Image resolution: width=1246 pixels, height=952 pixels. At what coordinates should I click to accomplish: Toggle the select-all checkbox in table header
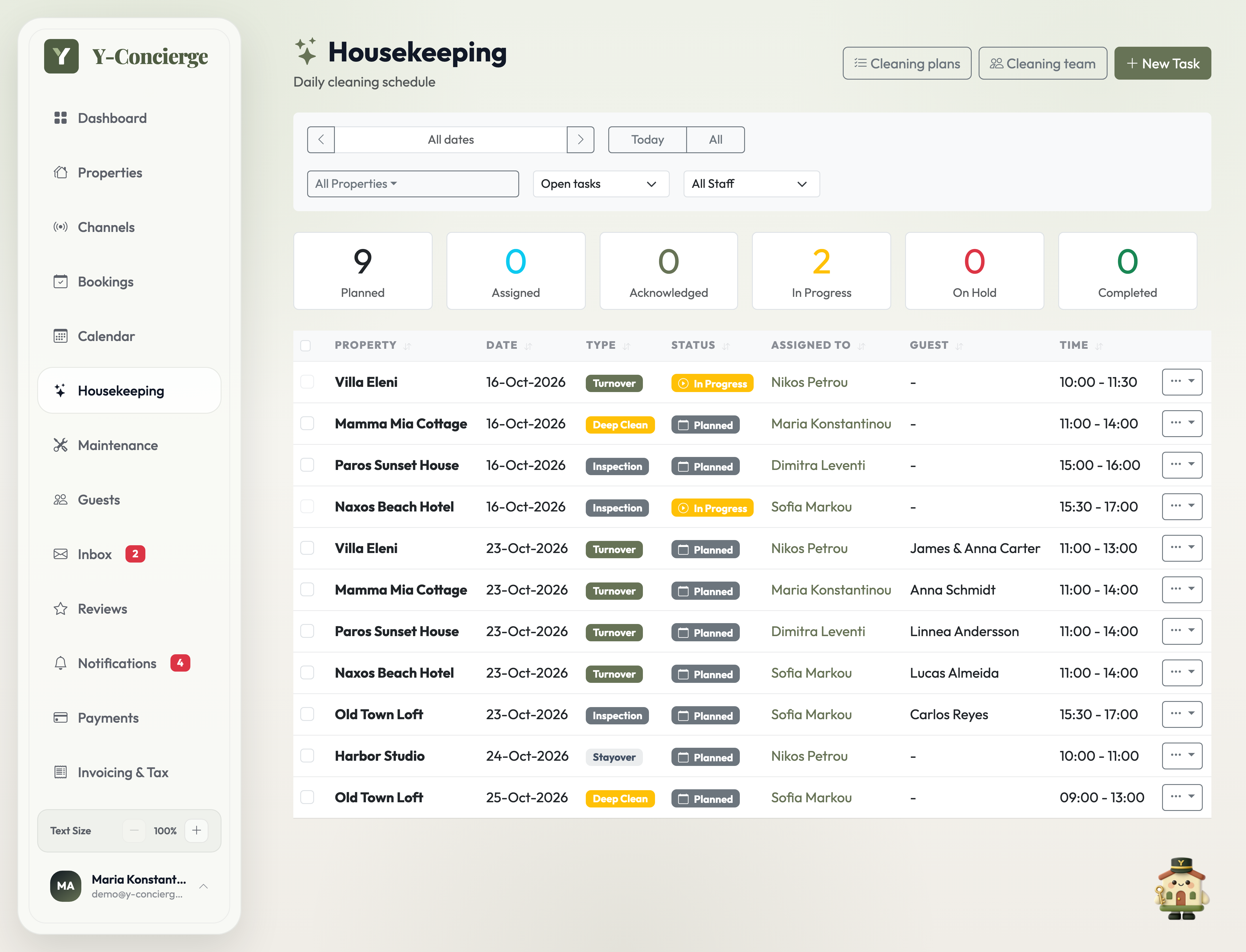tap(305, 346)
